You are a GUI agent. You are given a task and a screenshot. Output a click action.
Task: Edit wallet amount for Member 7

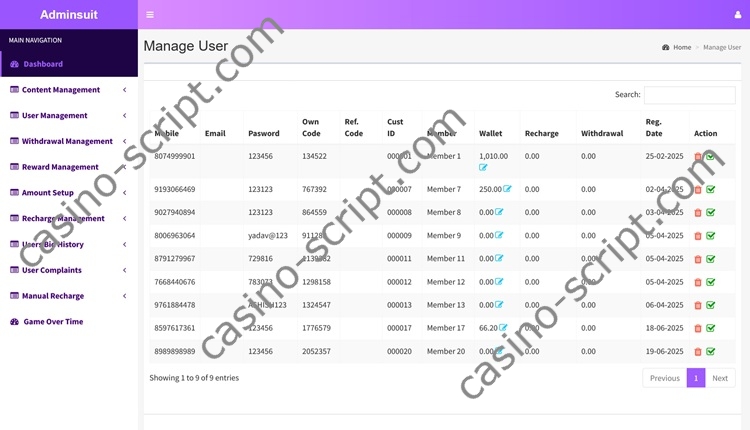(507, 189)
